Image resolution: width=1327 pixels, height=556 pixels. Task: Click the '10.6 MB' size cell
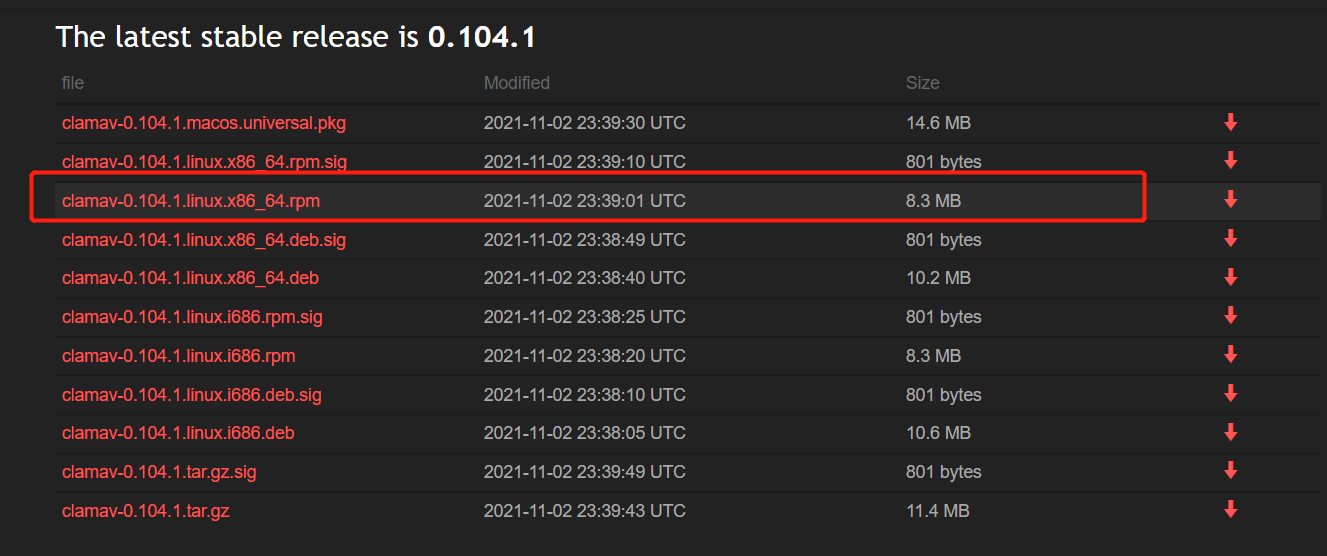[x=938, y=433]
